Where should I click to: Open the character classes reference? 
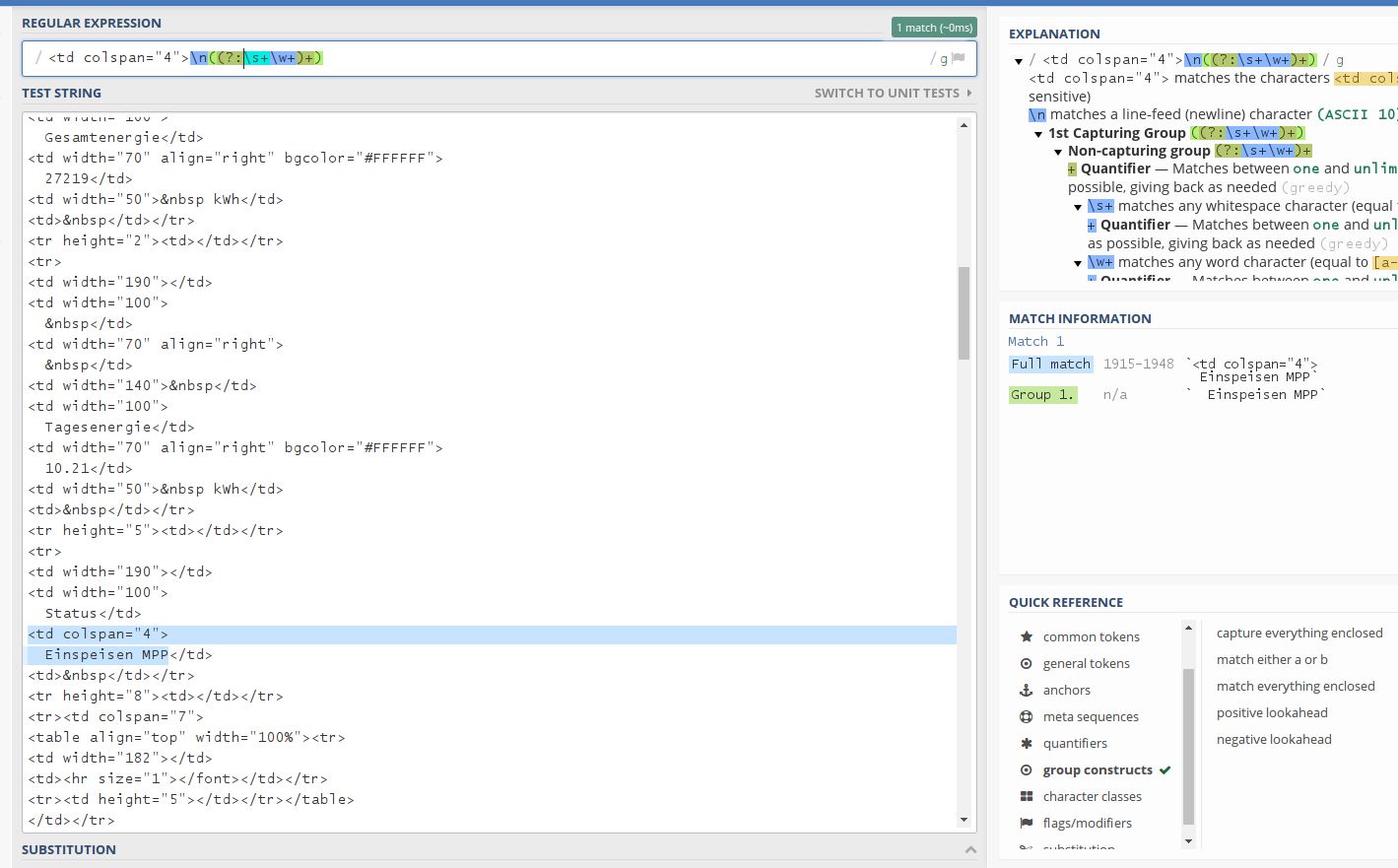1093,796
